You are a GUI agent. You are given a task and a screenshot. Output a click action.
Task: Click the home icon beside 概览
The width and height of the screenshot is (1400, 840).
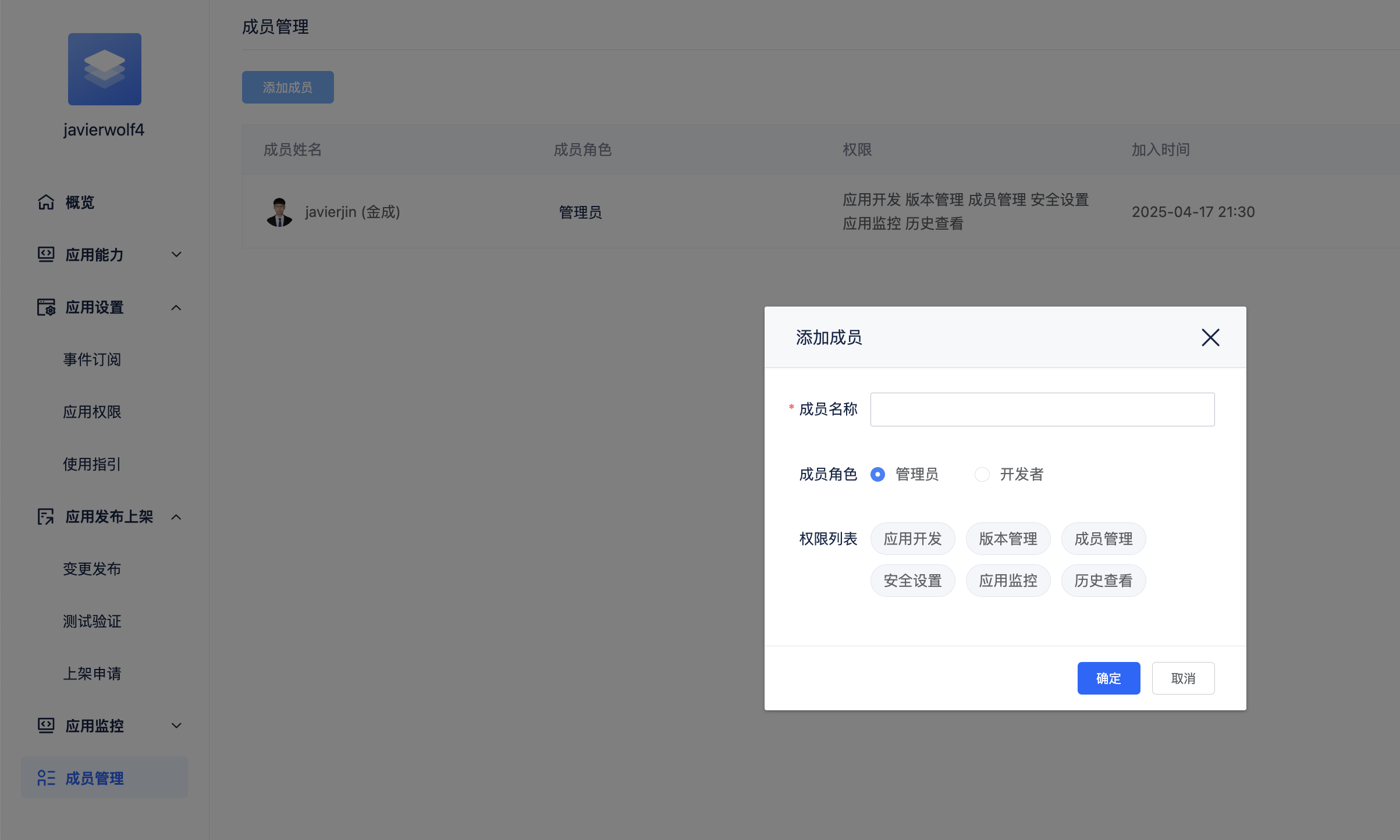(46, 202)
